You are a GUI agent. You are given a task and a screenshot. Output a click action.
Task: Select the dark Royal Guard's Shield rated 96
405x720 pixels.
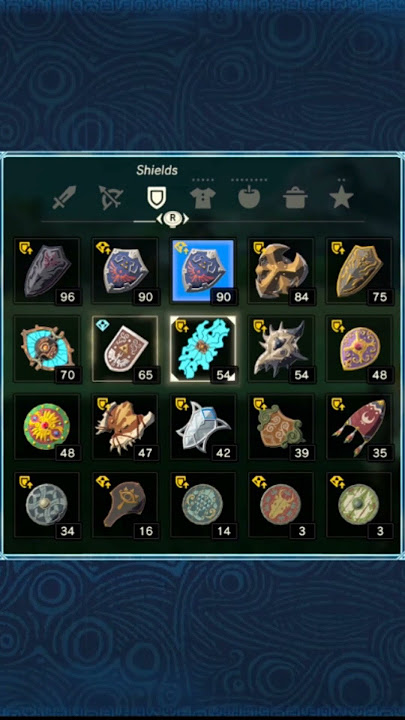click(47, 270)
